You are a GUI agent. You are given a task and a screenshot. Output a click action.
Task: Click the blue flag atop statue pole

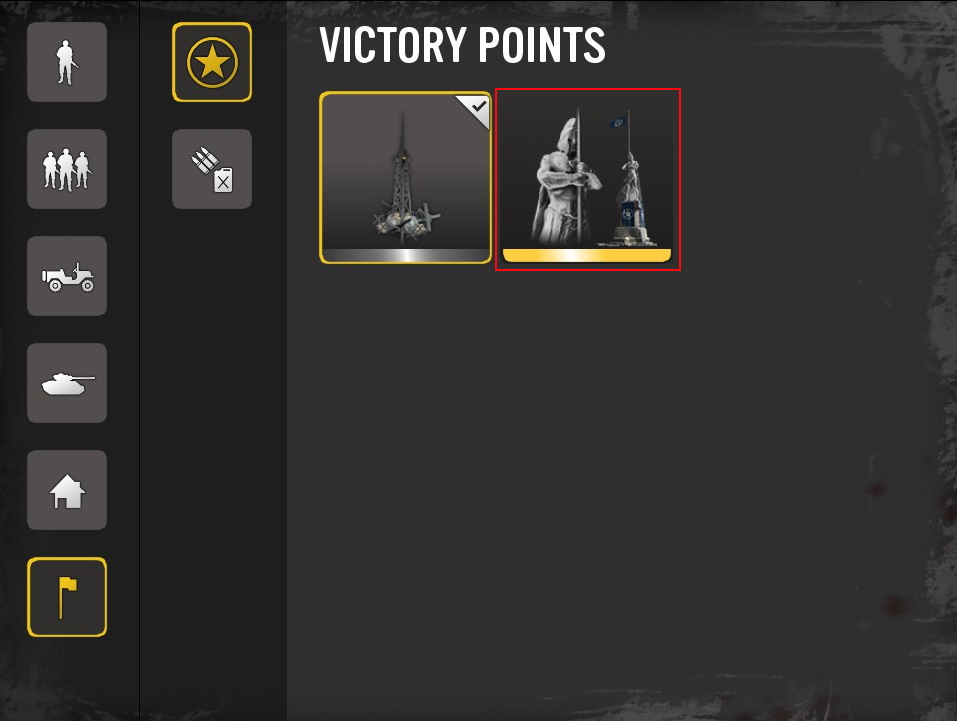[x=618, y=123]
